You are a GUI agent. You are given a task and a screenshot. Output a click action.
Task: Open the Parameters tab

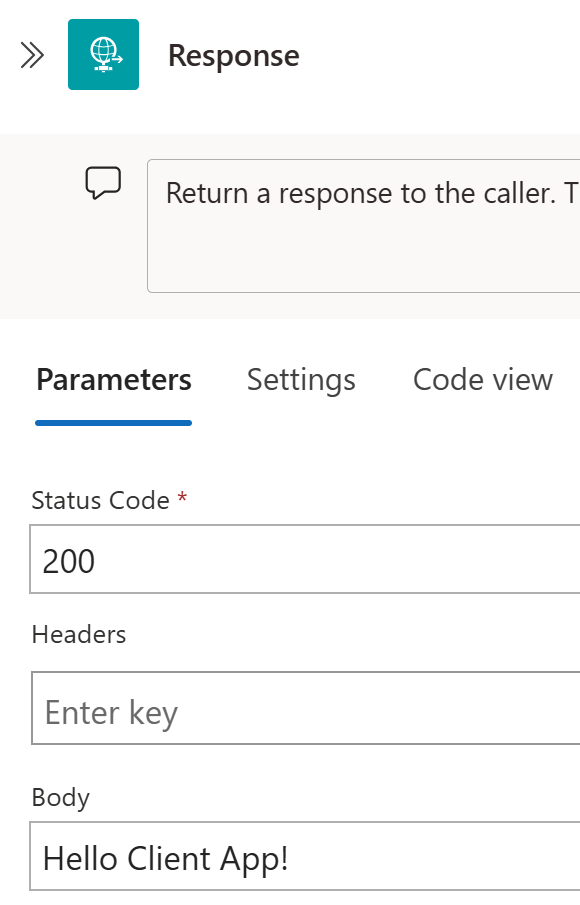pyautogui.click(x=114, y=380)
